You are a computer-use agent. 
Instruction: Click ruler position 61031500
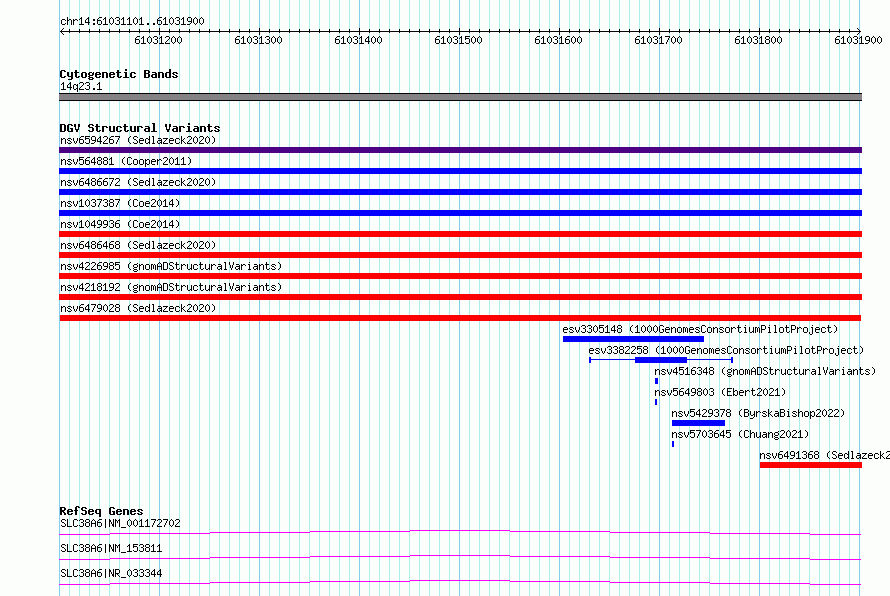458,40
